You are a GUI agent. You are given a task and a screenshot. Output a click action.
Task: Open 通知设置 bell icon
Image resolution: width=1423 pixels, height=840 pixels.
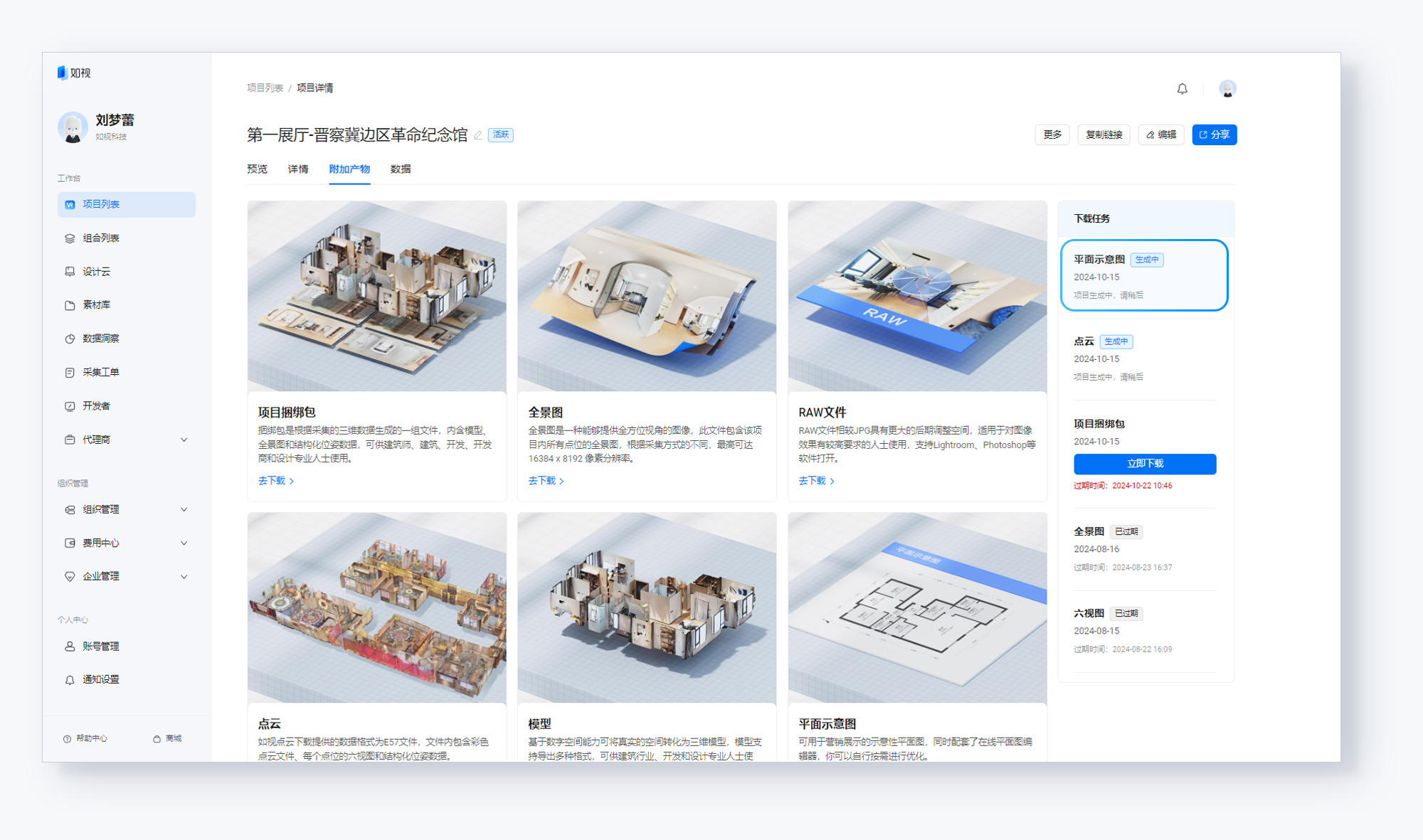click(x=70, y=680)
